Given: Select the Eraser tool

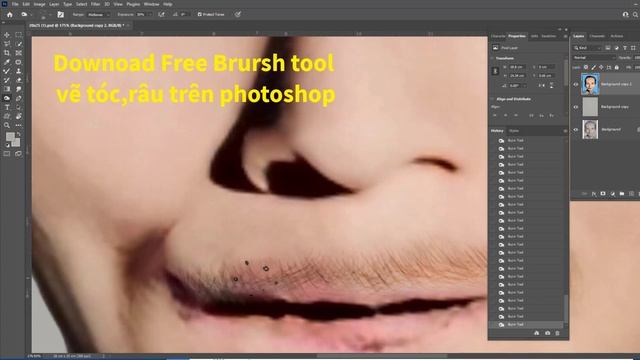Looking at the screenshot, I should point(18,80).
